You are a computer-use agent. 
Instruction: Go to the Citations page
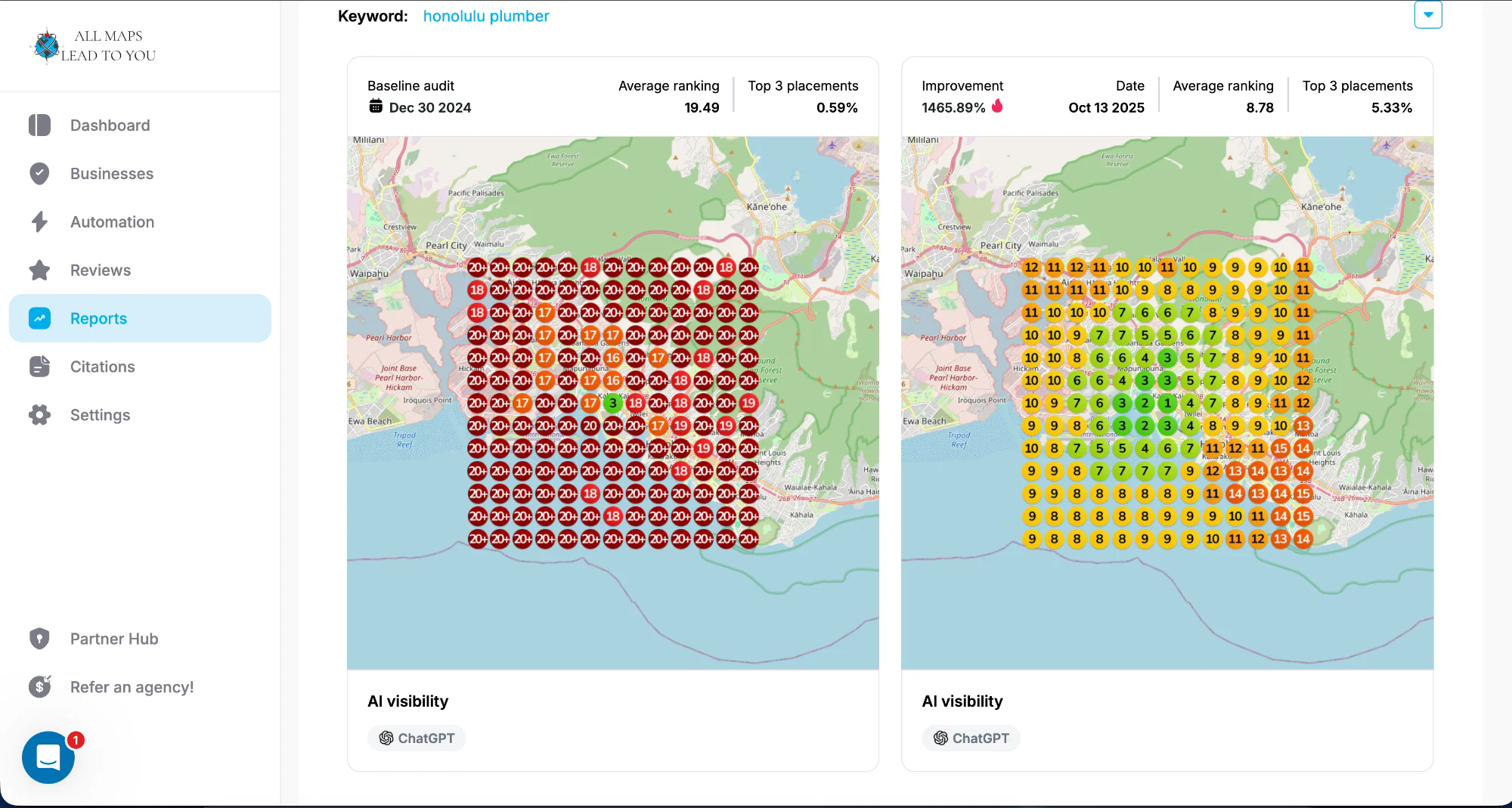coord(102,367)
